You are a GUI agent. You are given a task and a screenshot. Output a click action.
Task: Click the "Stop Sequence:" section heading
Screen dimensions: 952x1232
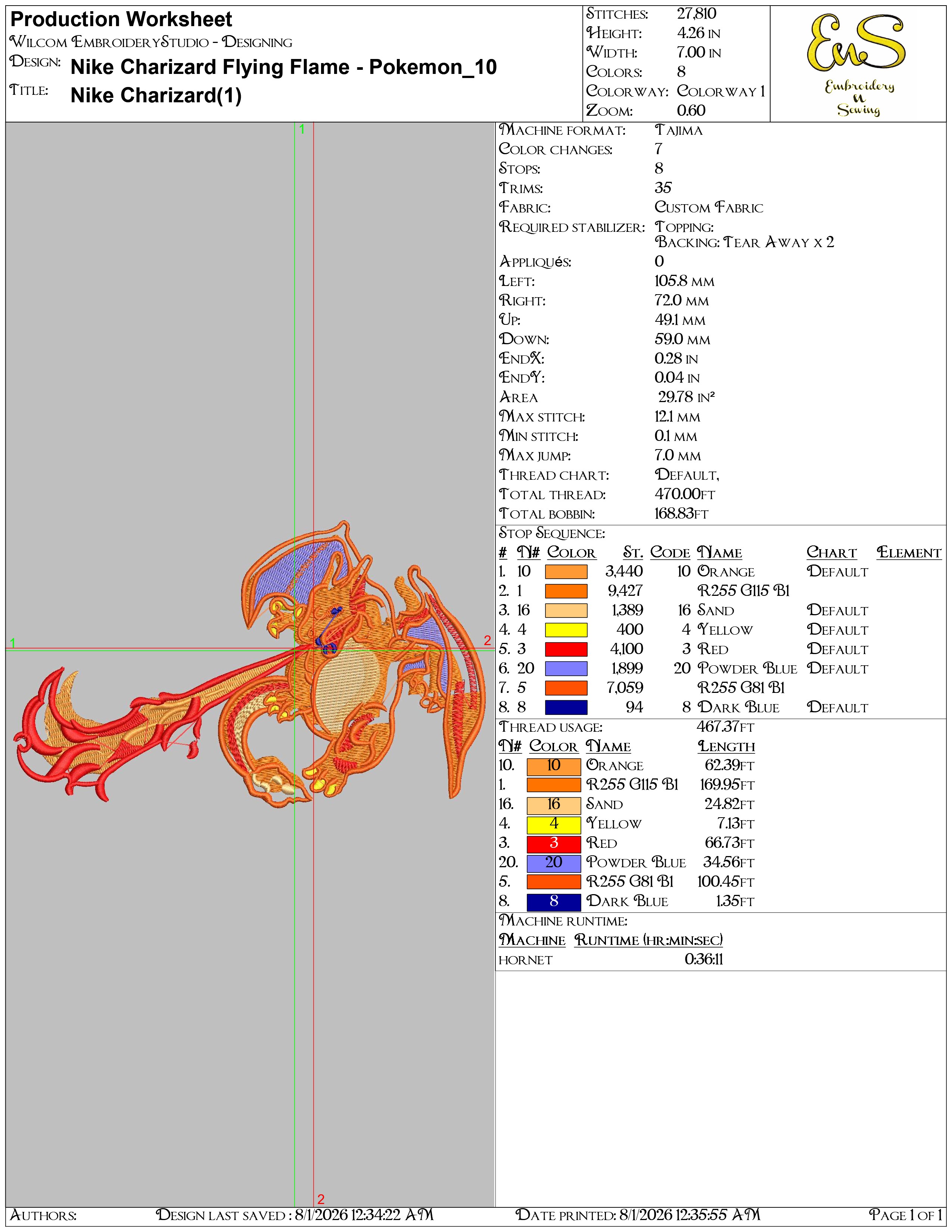click(x=551, y=533)
